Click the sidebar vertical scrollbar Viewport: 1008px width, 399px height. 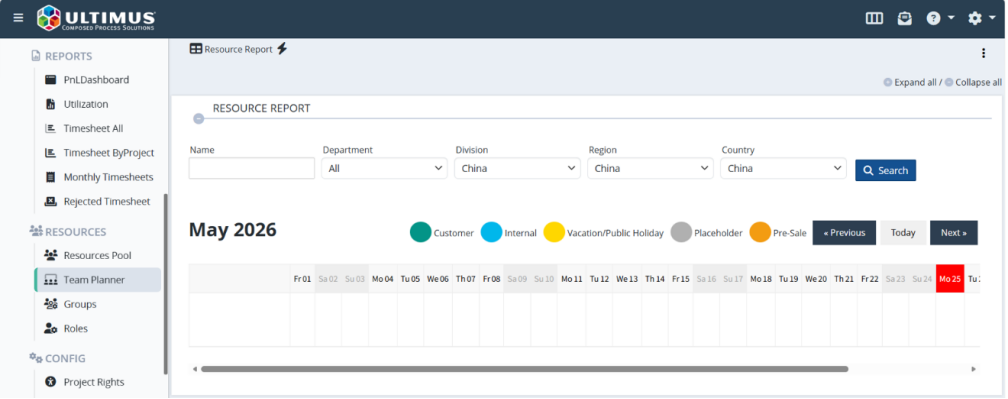(x=166, y=284)
